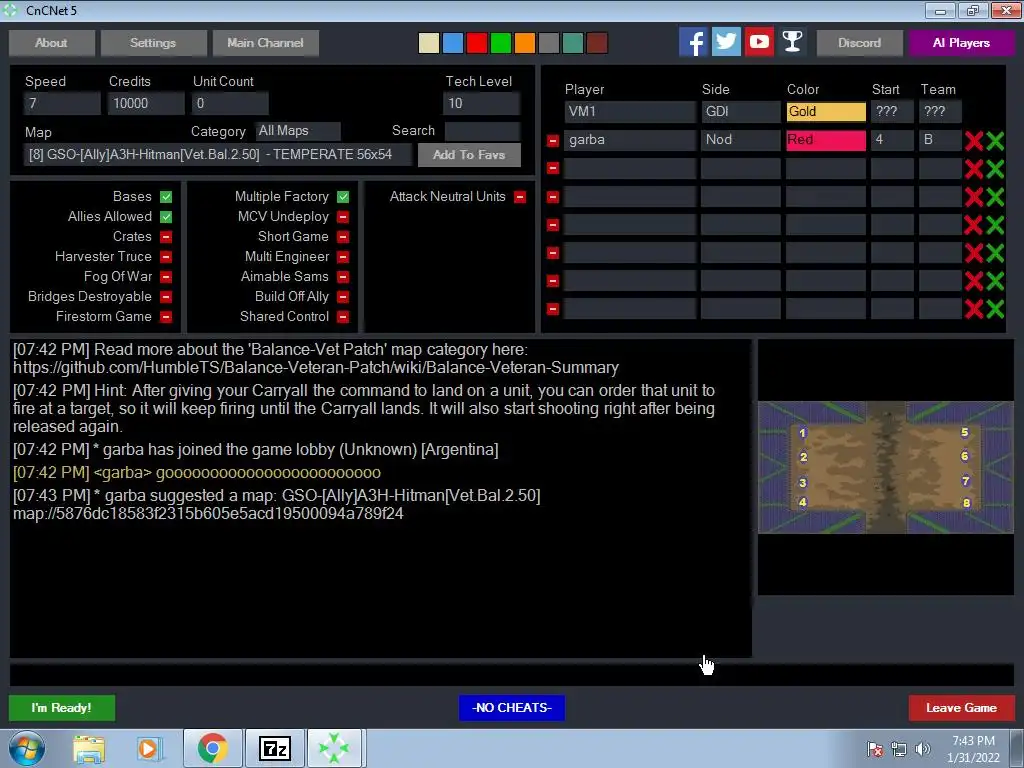This screenshot has height=768, width=1024.
Task: Click the map Search input field
Action: (482, 131)
